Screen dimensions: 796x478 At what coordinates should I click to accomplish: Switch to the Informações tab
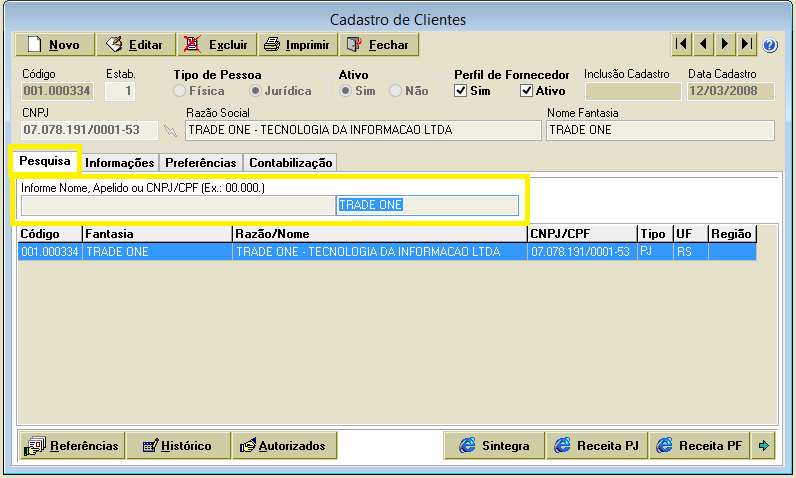point(120,163)
